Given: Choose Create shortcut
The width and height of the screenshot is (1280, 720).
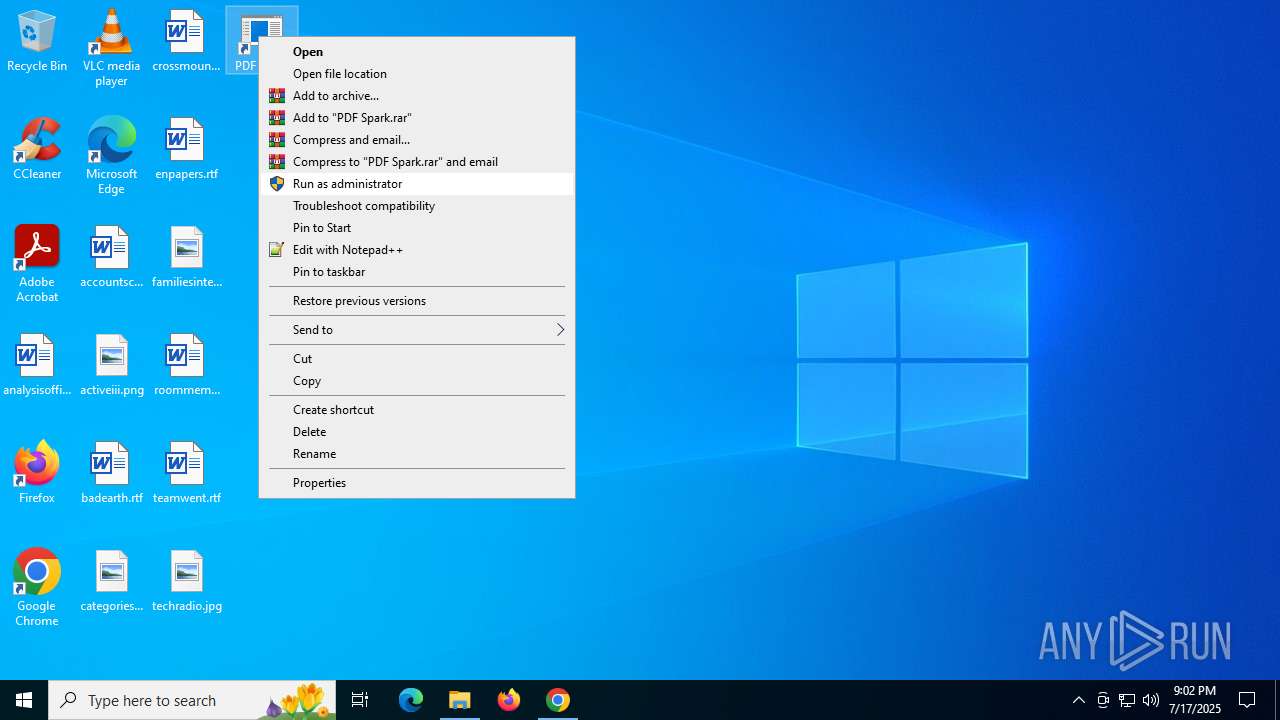Looking at the screenshot, I should (x=416, y=410).
